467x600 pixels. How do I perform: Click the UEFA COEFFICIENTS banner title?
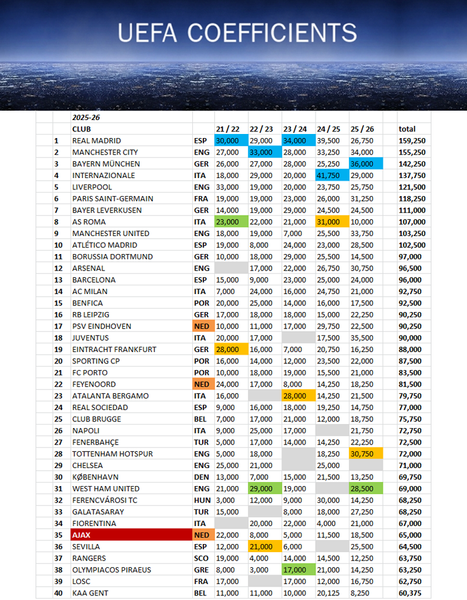coord(237,33)
